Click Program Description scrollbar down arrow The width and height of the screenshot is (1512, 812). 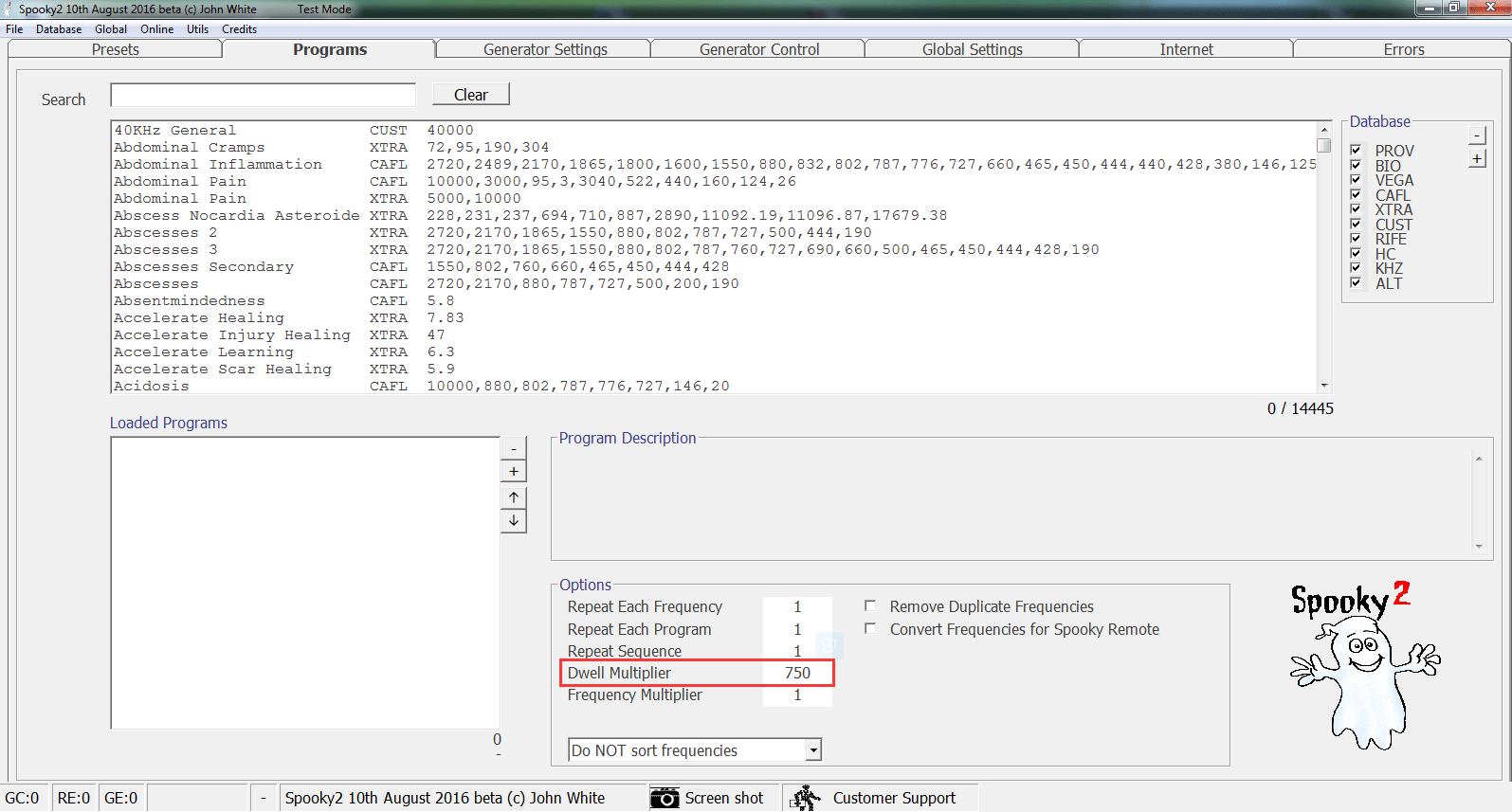(x=1479, y=547)
